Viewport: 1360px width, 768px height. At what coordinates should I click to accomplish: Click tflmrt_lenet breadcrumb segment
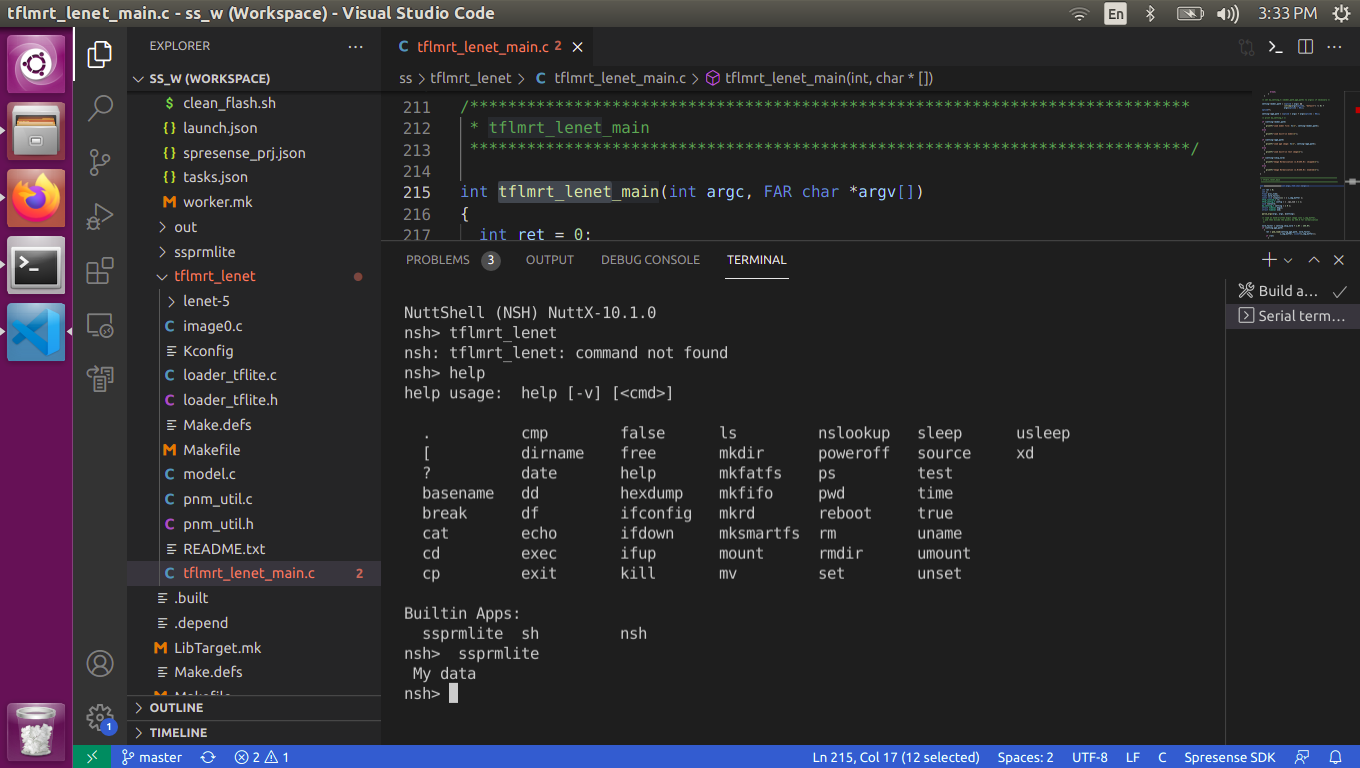(x=471, y=78)
